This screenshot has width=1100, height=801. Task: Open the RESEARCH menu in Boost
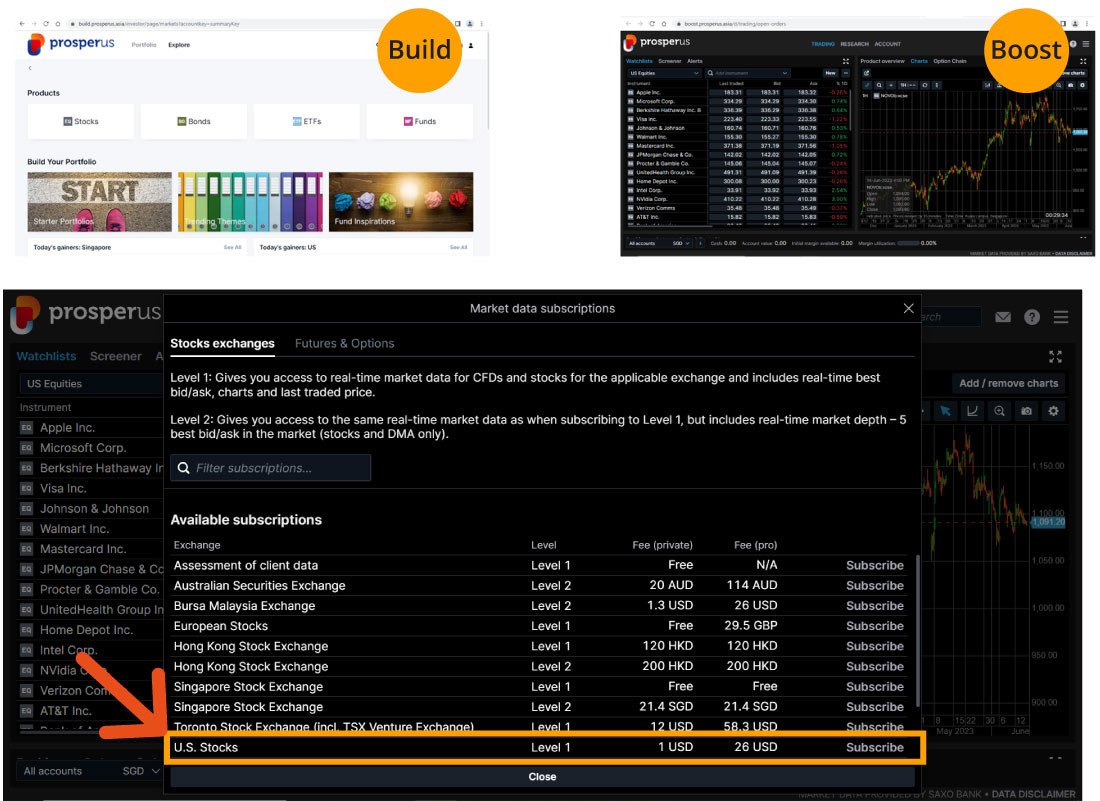coord(854,44)
